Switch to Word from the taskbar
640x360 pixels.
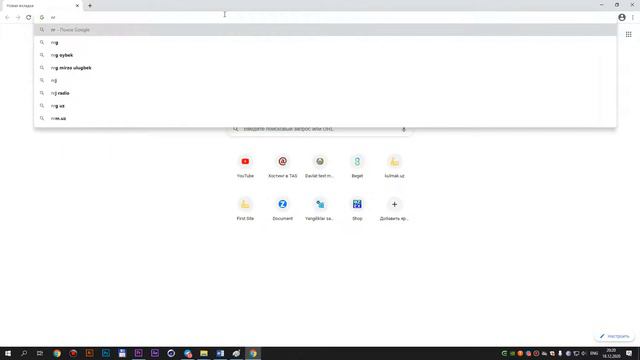[x=220, y=353]
